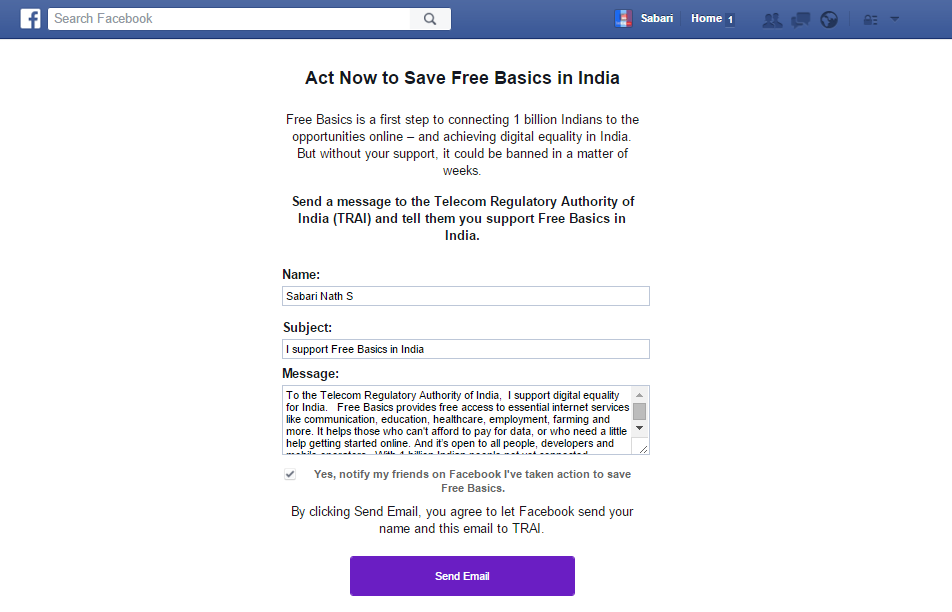Image resolution: width=952 pixels, height=612 pixels.
Task: Click the message scrollbar up arrow
Action: (640, 394)
